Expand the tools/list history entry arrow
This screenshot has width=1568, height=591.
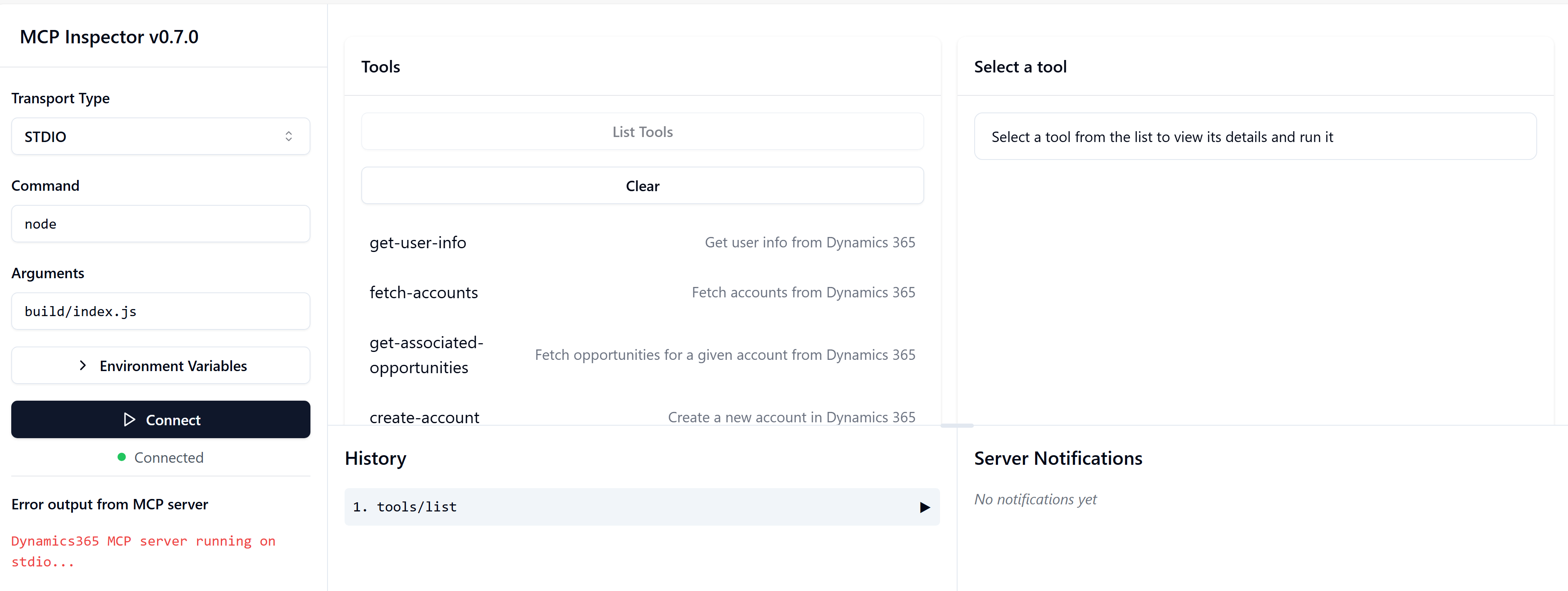[924, 507]
